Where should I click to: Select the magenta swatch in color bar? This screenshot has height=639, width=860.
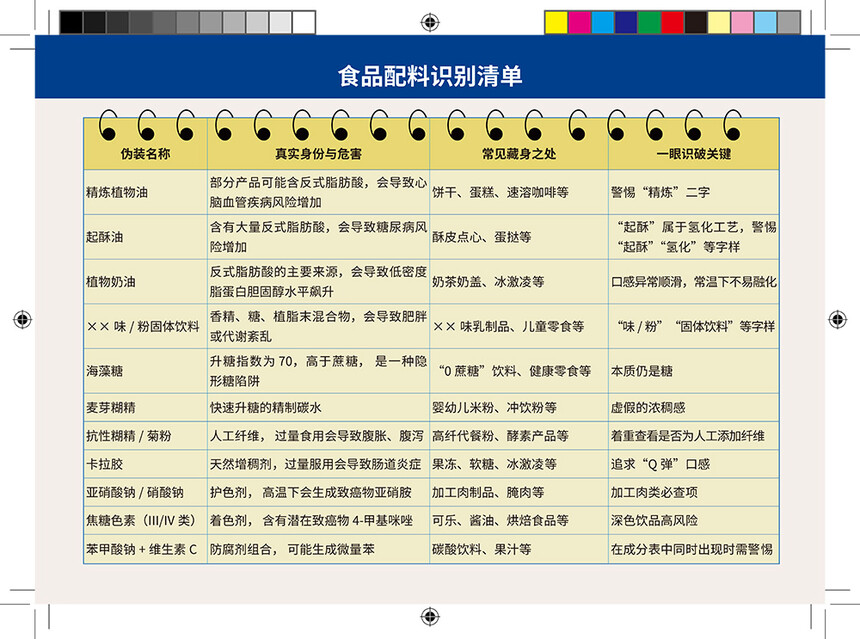[x=579, y=22]
